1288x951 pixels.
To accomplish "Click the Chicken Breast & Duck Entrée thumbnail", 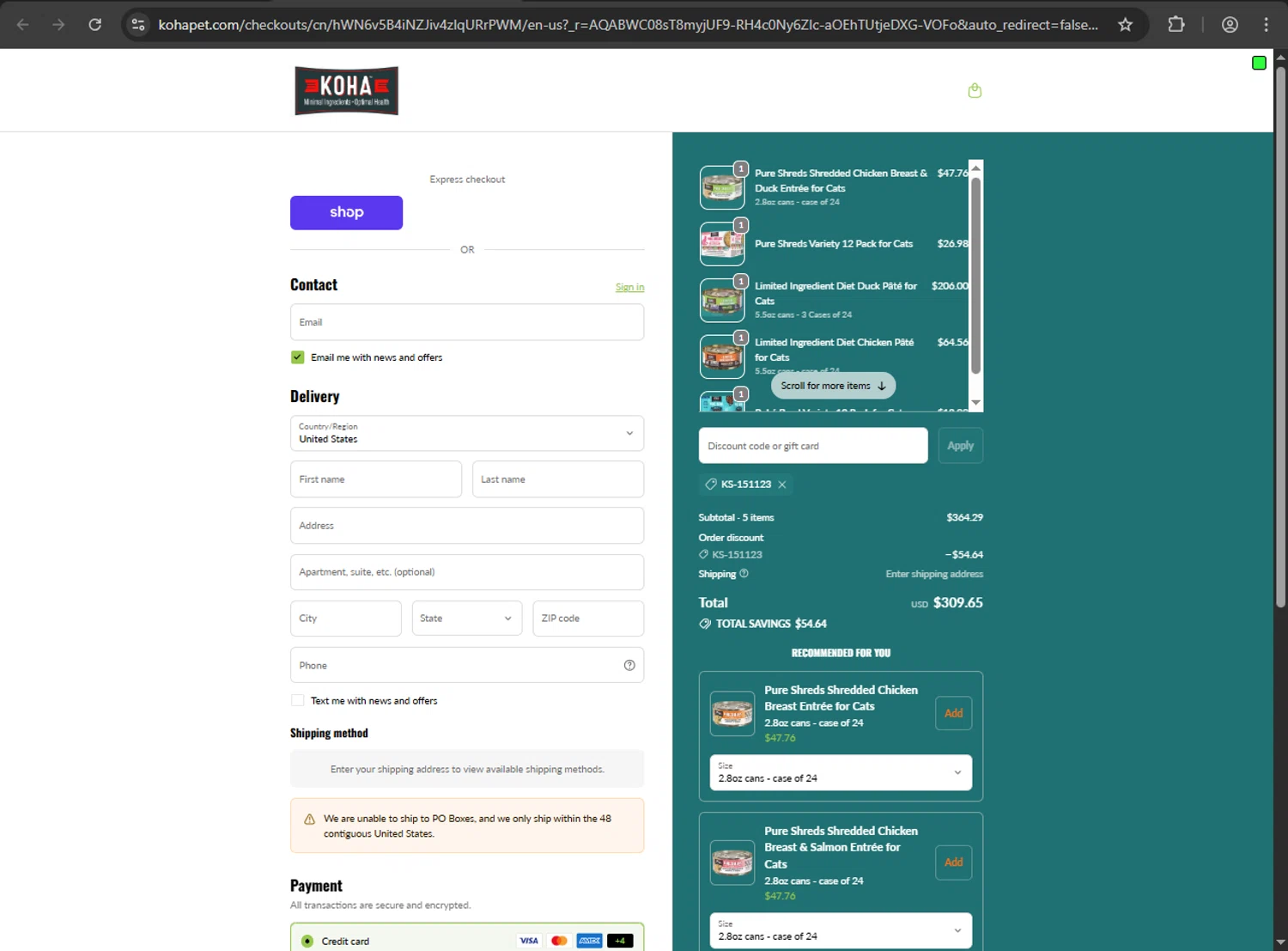I will click(722, 187).
